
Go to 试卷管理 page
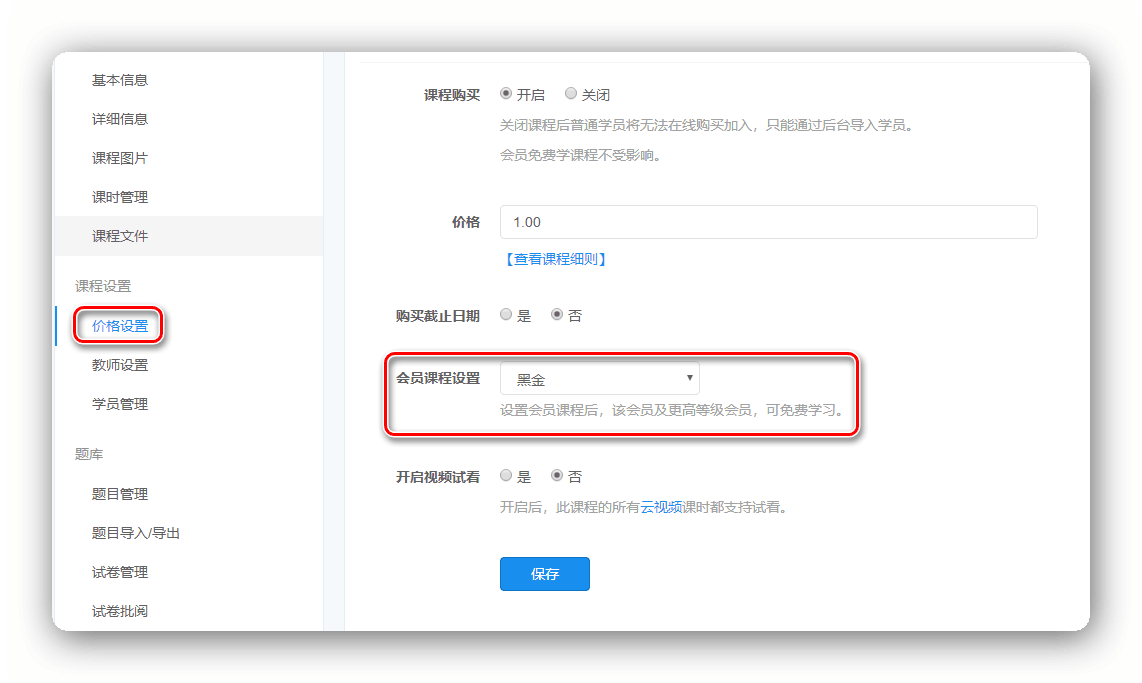point(120,572)
